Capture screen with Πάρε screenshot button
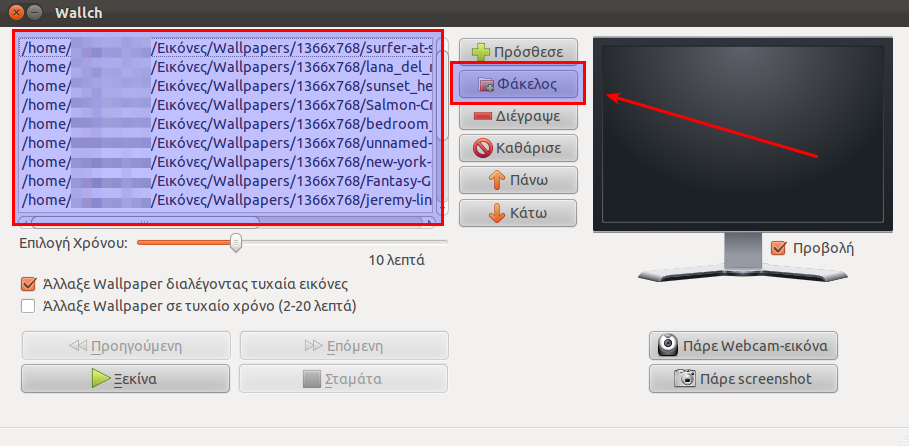Image resolution: width=909 pixels, height=446 pixels. pos(743,379)
